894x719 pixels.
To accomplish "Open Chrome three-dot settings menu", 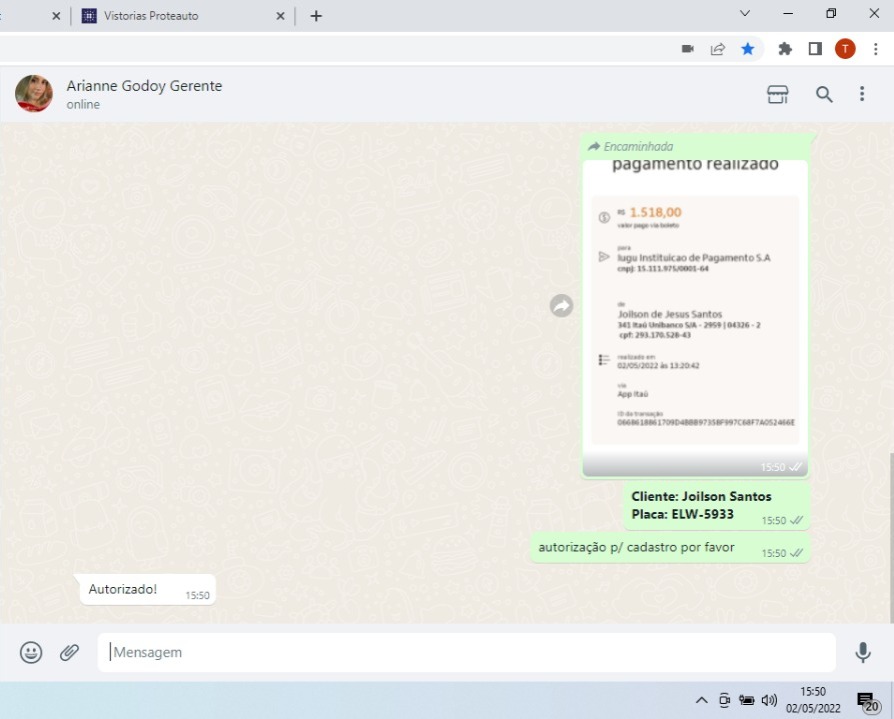I will [875, 49].
